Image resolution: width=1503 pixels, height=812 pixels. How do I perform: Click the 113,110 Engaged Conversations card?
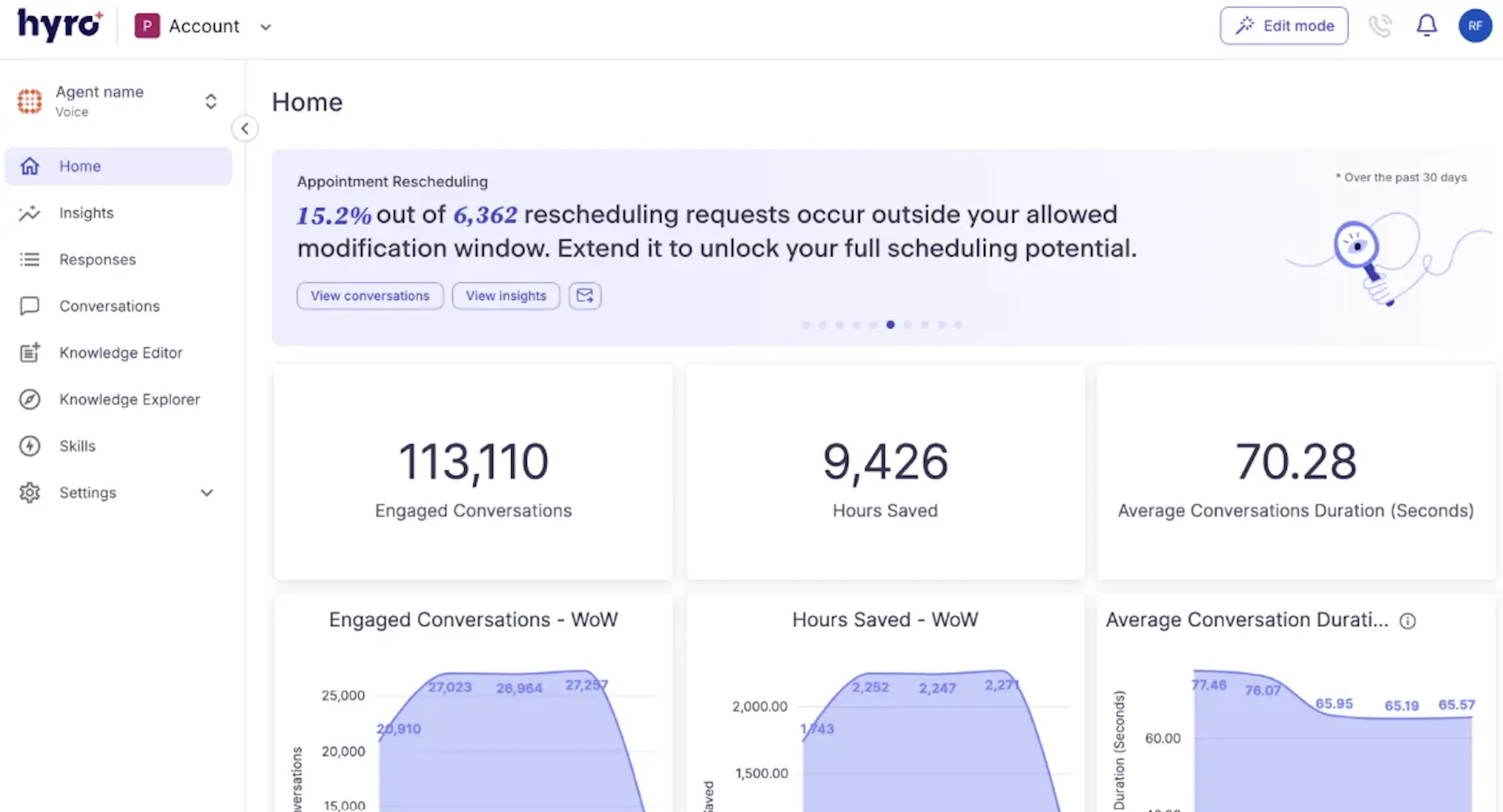[x=473, y=472]
